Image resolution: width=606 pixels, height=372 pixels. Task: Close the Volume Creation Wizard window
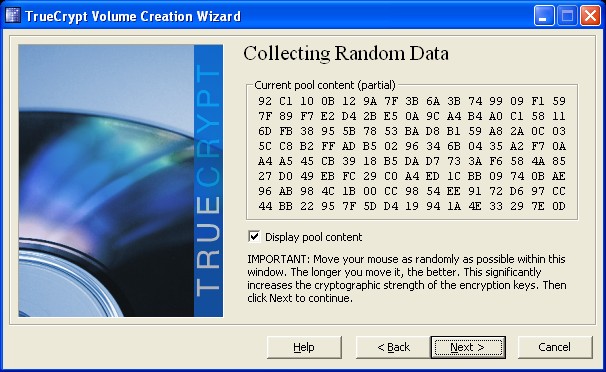point(590,16)
